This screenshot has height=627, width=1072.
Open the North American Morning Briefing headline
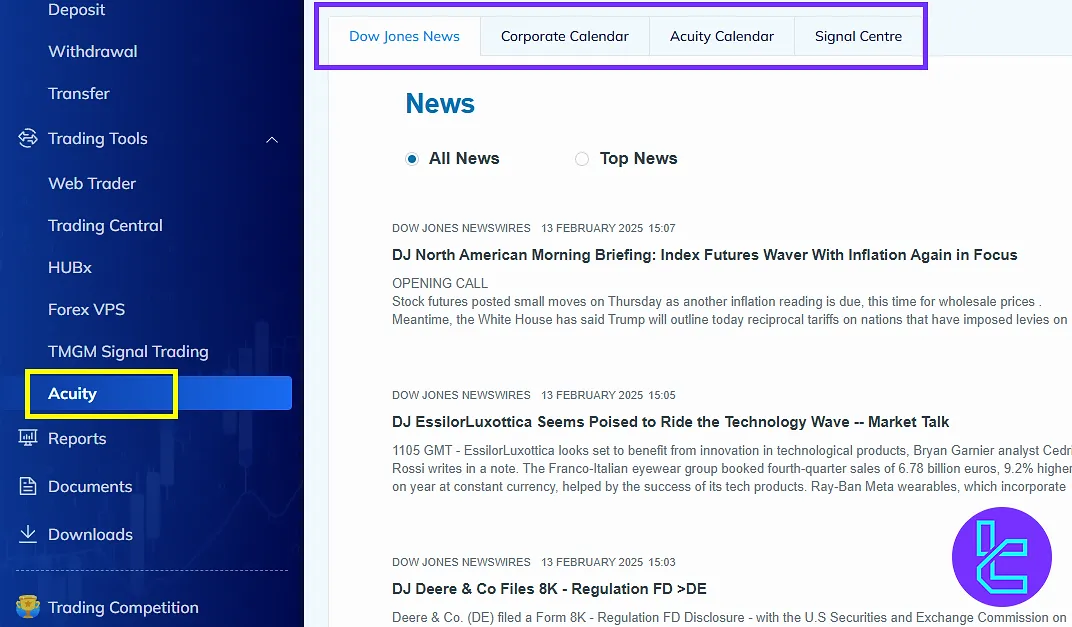pyautogui.click(x=704, y=255)
